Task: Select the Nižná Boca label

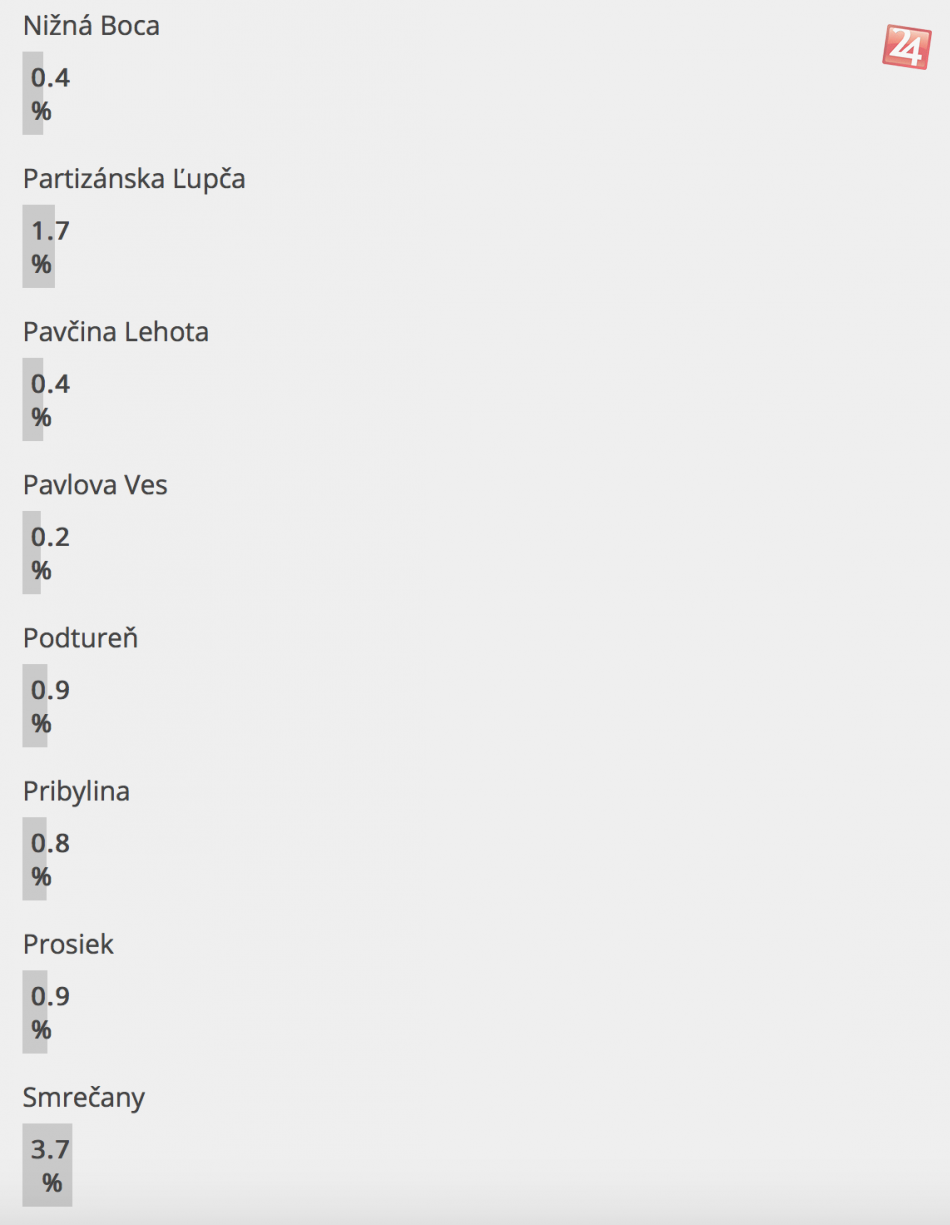Action: (x=91, y=26)
